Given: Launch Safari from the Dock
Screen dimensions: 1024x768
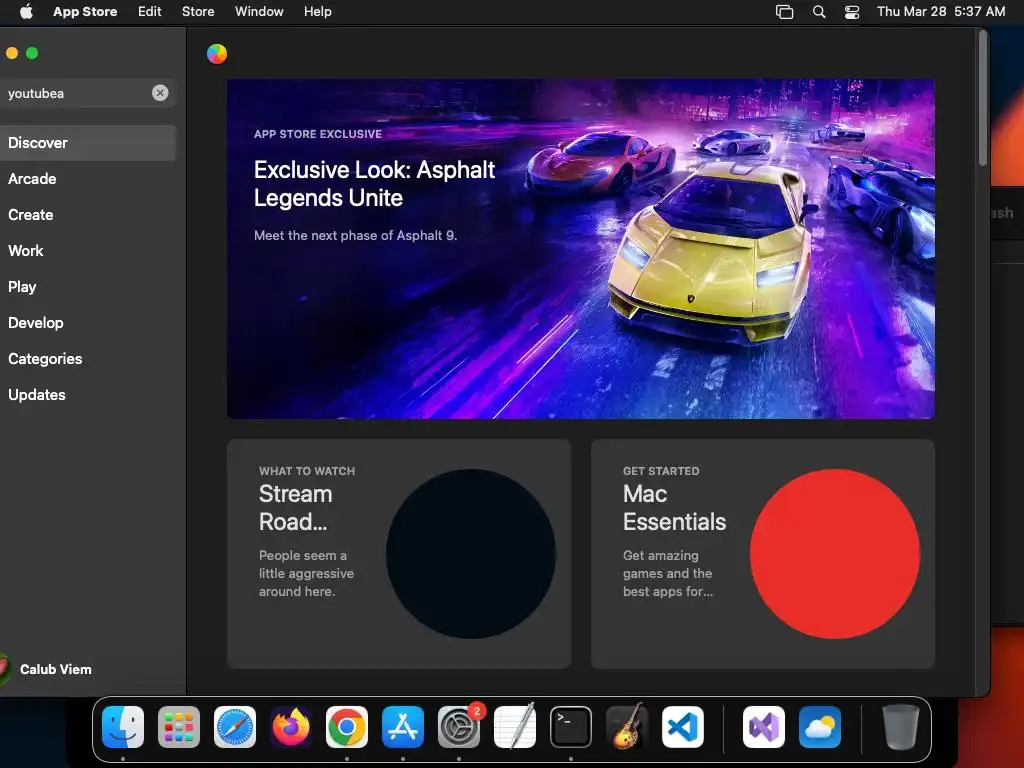Looking at the screenshot, I should [x=235, y=727].
